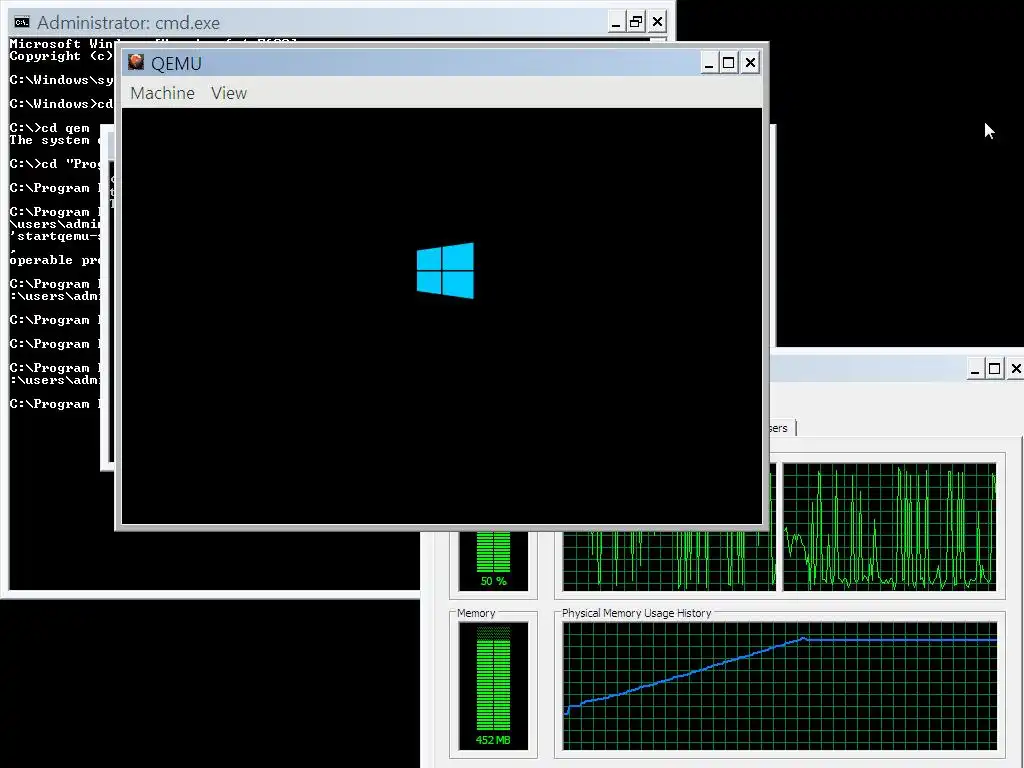Image resolution: width=1024 pixels, height=768 pixels.
Task: Click the 'operable pr' text in cmd
Action: [55, 260]
